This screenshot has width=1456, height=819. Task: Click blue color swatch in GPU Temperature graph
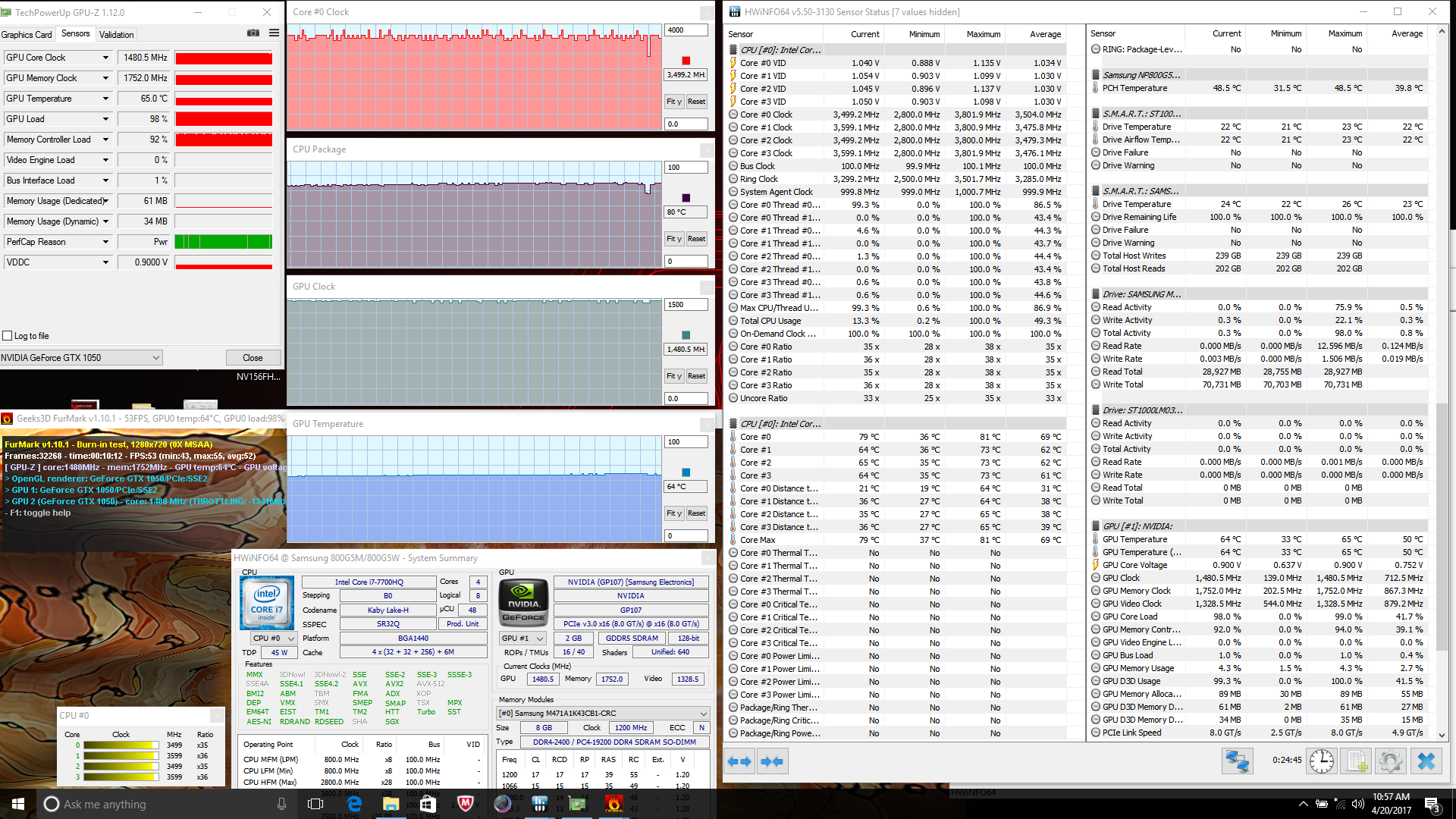point(686,472)
